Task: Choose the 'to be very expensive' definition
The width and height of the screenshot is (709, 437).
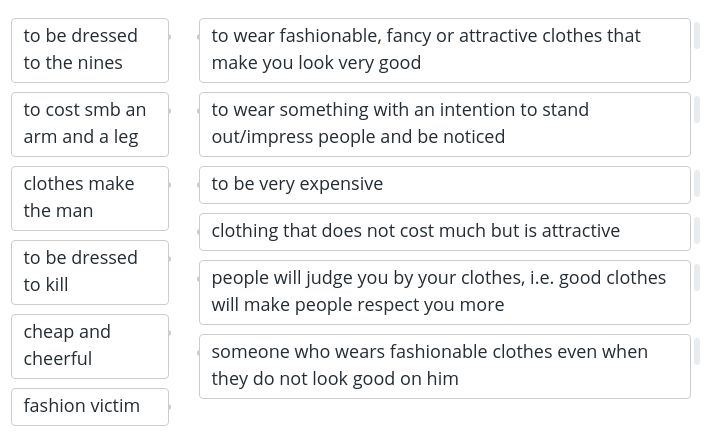Action: 445,185
